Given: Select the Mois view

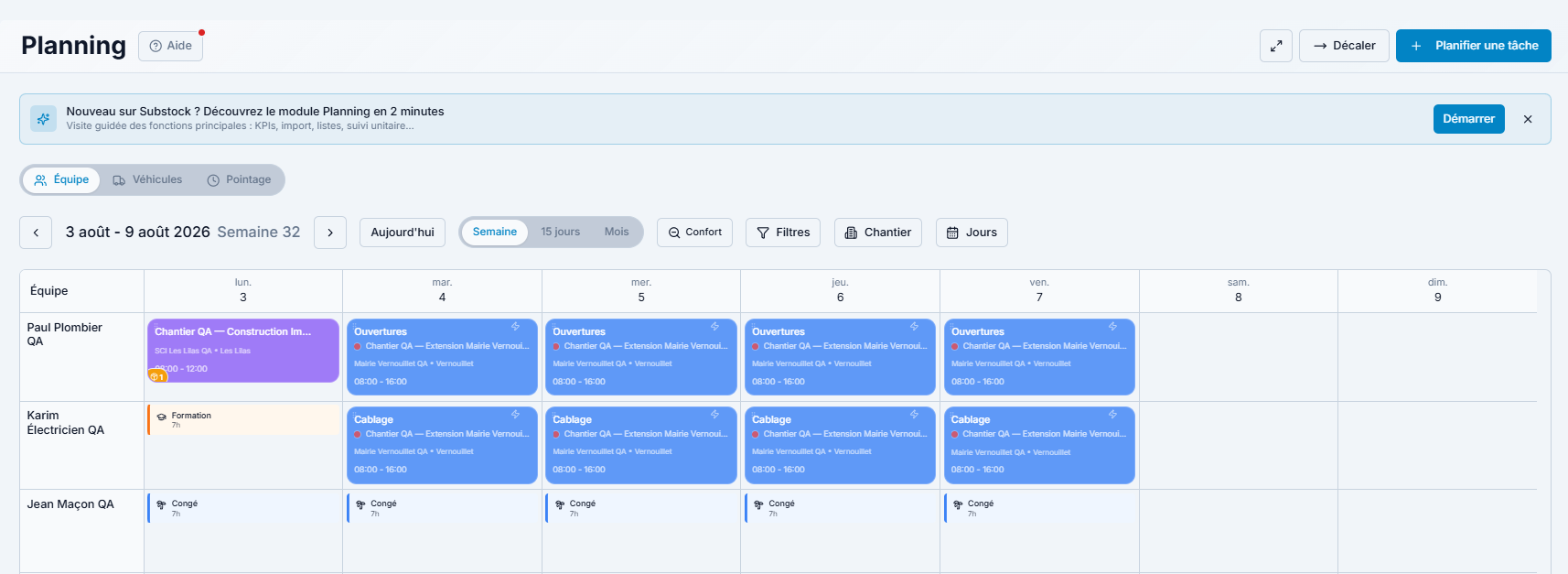Looking at the screenshot, I should 617,233.
